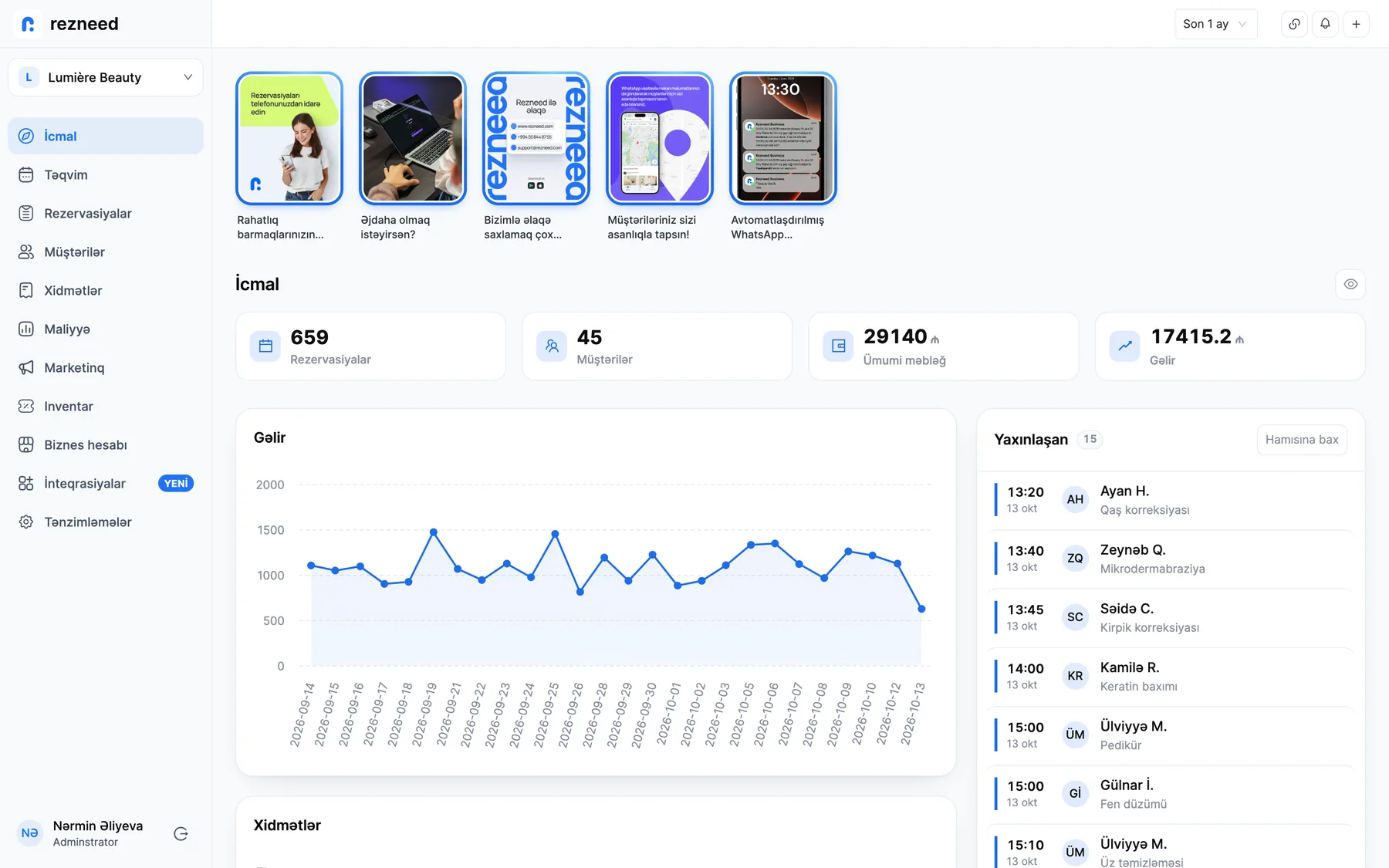Viewport: 1389px width, 868px height.
Task: Open Gülnar İ. Fen düzümü appointment
Action: pos(1171,793)
